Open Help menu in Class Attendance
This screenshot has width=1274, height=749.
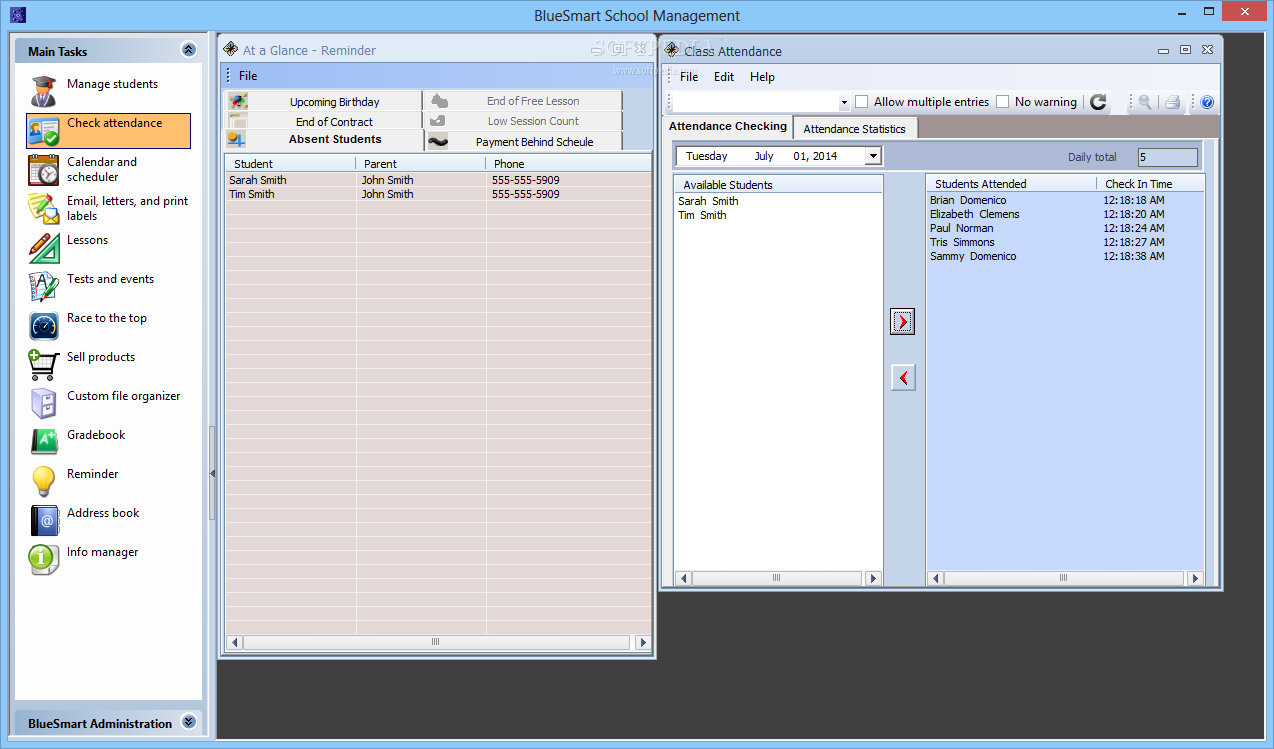pyautogui.click(x=762, y=77)
